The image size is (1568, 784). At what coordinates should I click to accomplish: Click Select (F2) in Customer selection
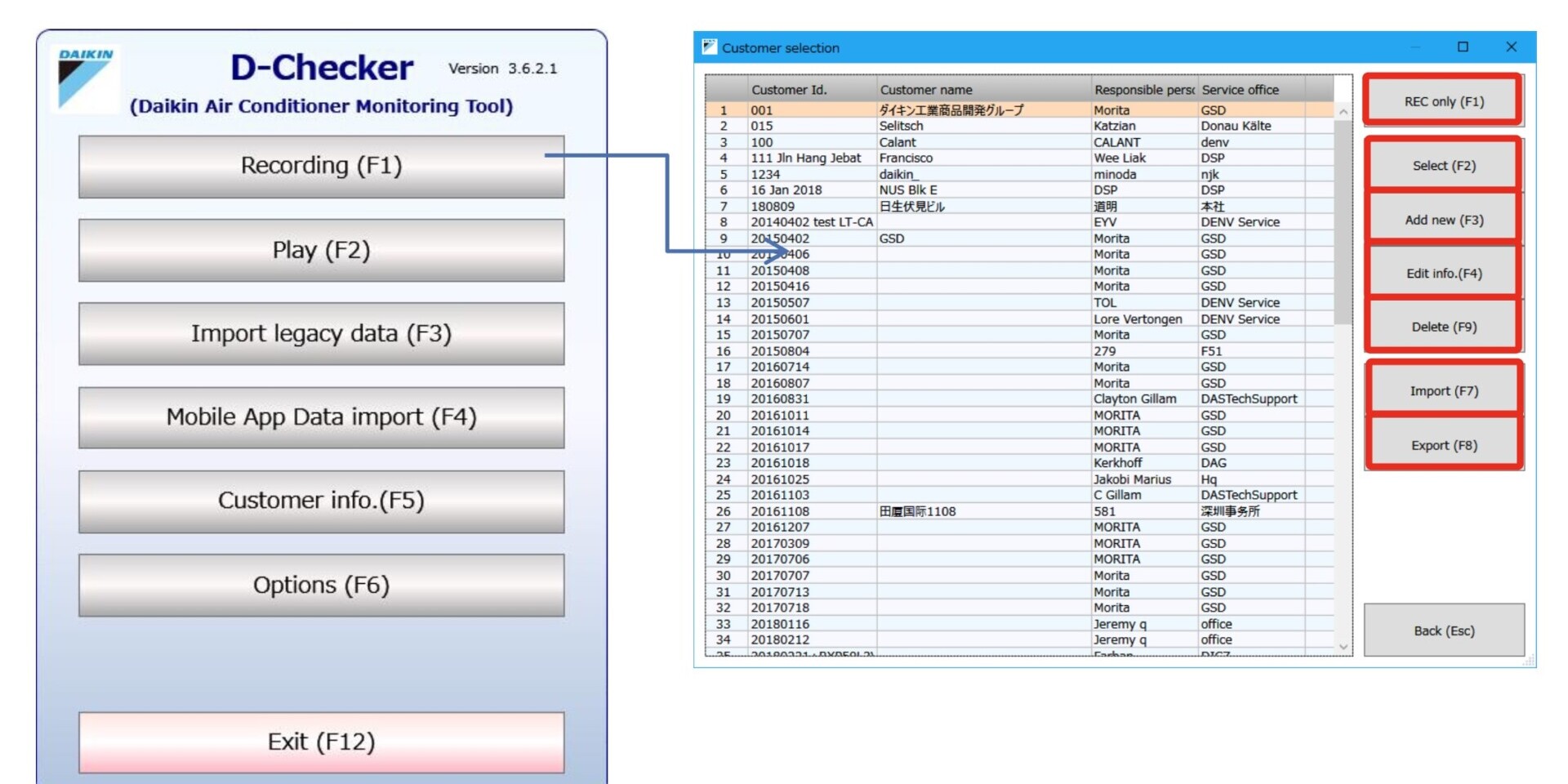pos(1443,166)
